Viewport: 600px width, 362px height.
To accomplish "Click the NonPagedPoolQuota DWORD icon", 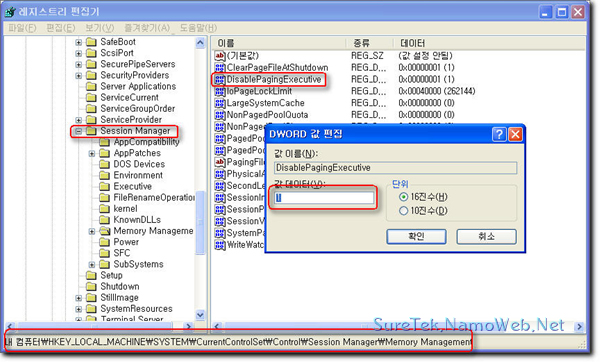I will coord(220,115).
